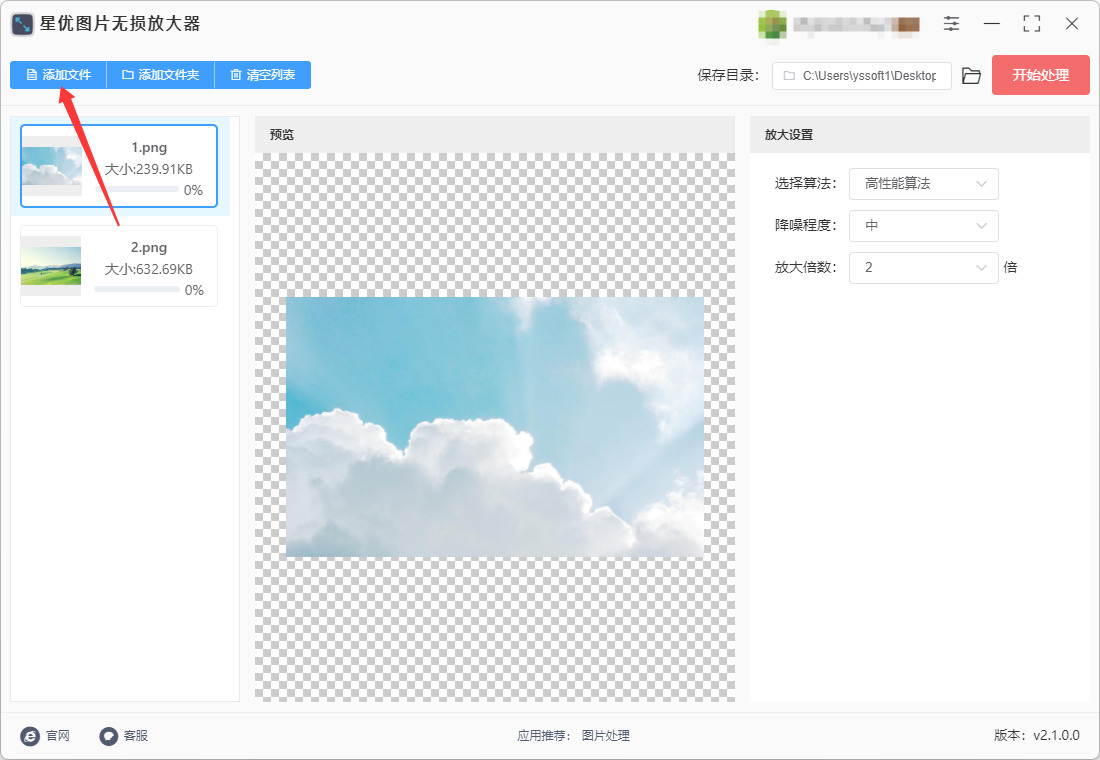Select the 2.png file item
Screen dimensions: 1100x760
(x=119, y=266)
